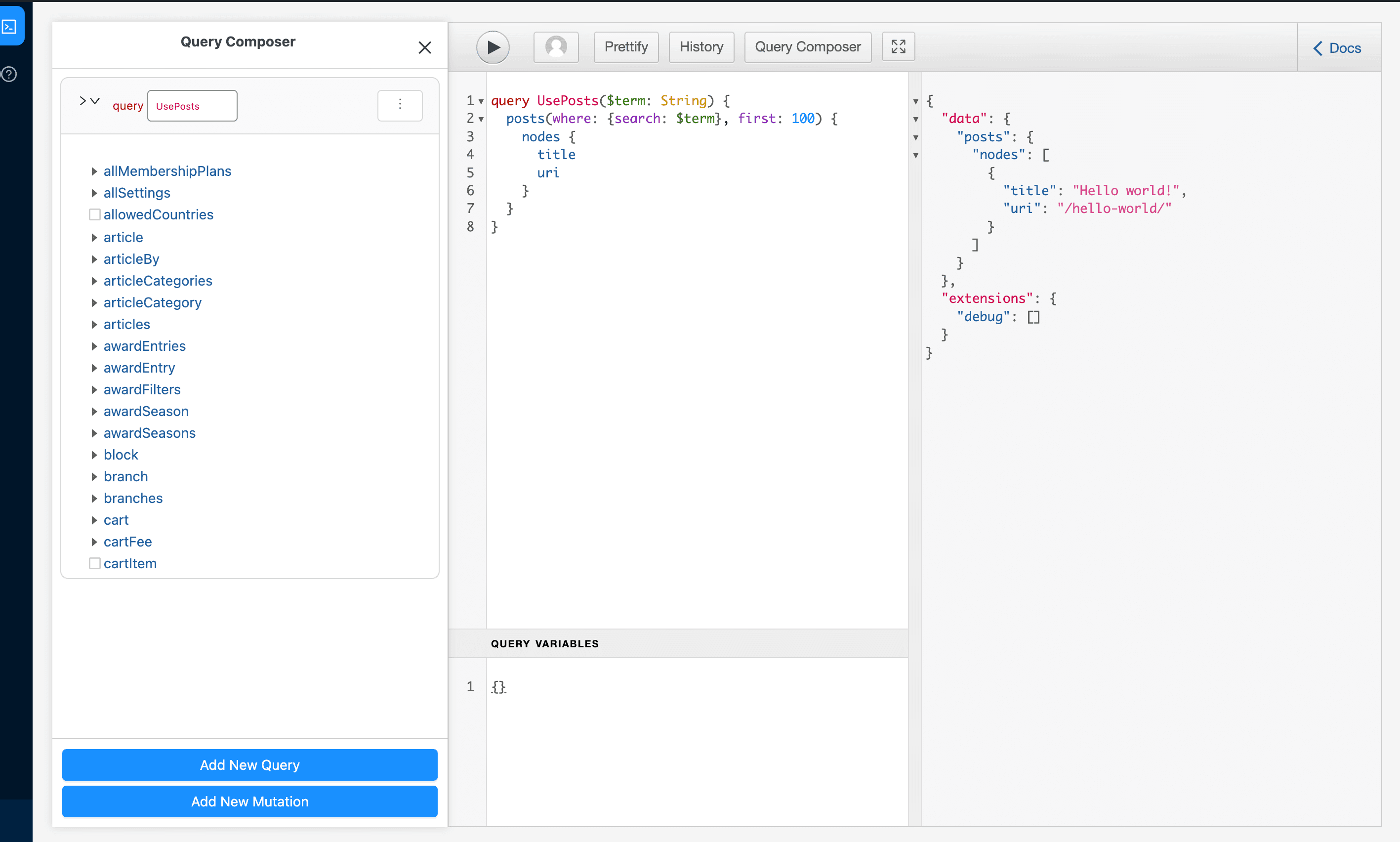1400x842 pixels.
Task: Open the kebab menu next to UsePosts query
Action: (401, 105)
